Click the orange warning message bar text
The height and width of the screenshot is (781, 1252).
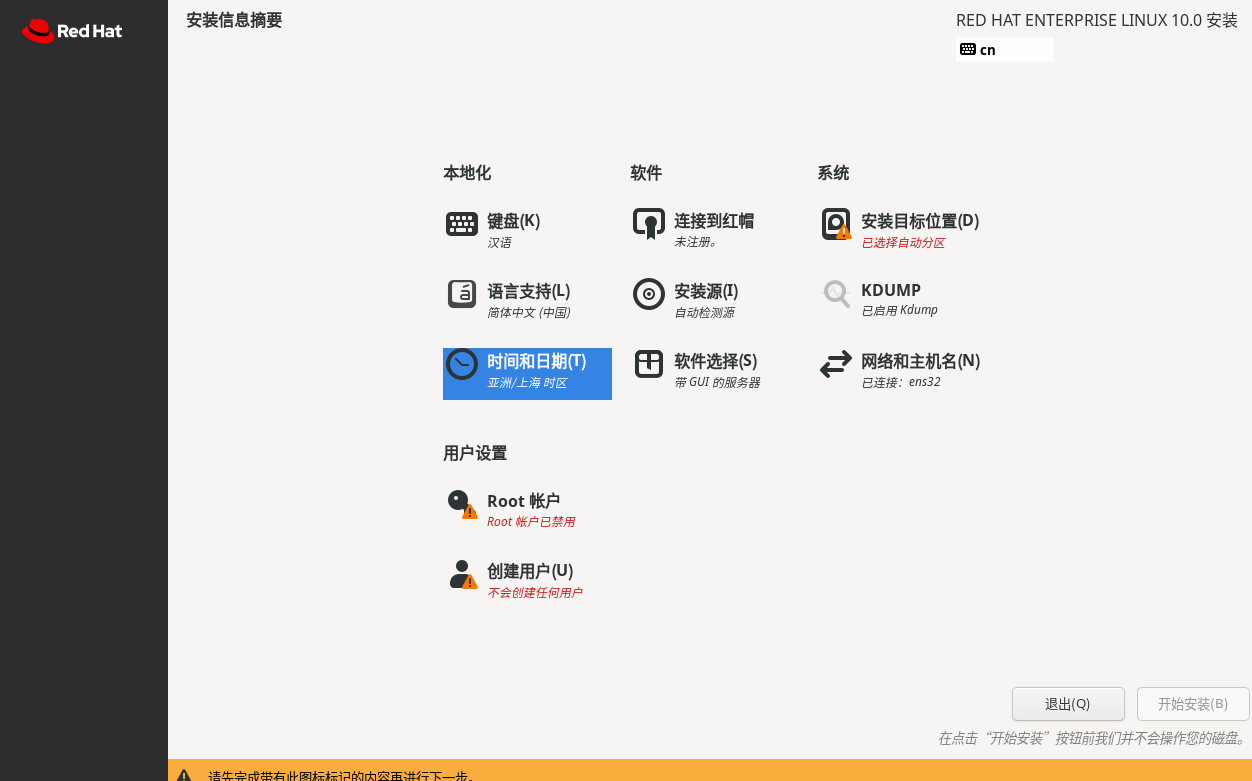(x=341, y=775)
